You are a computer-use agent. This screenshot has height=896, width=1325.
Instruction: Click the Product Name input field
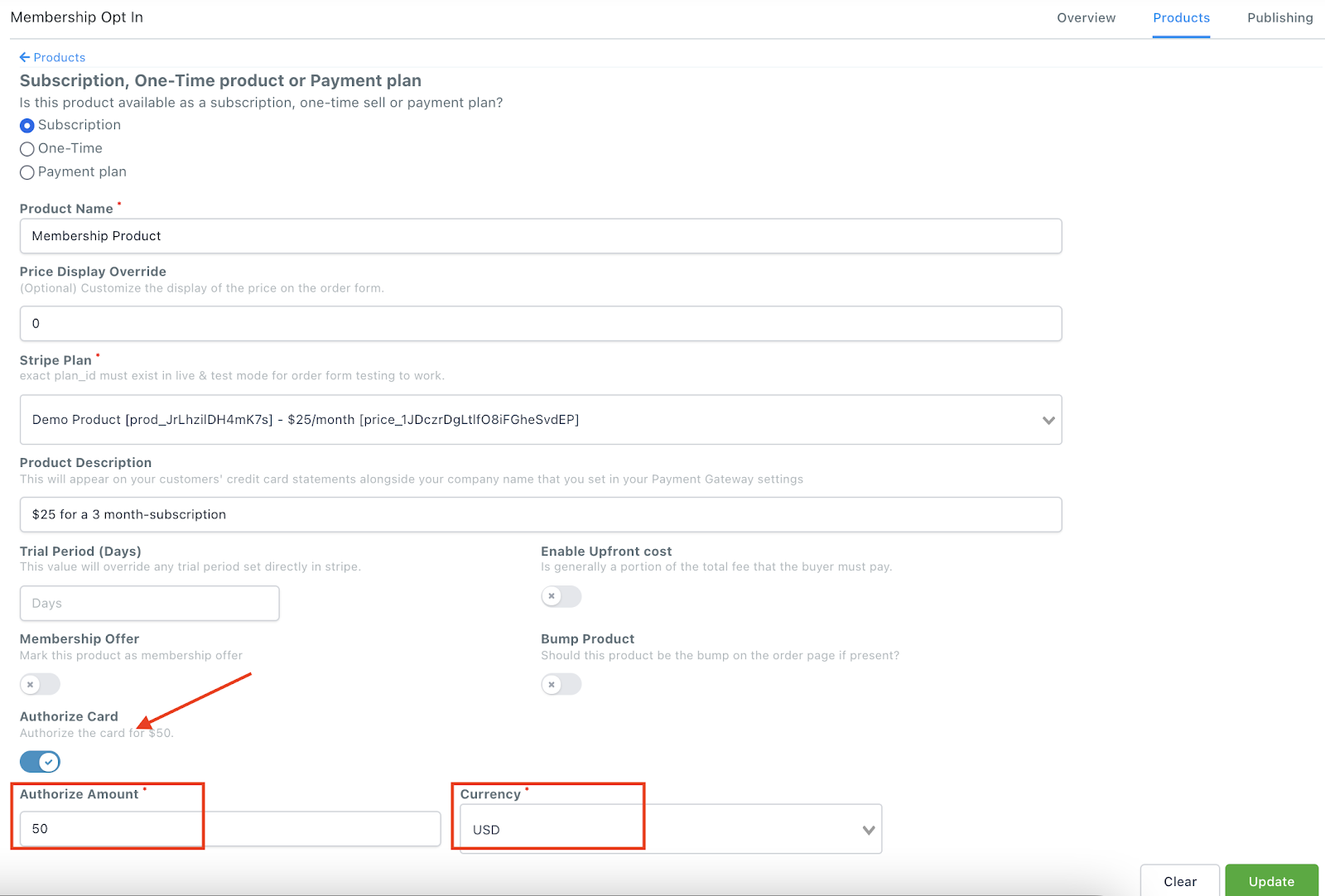pyautogui.click(x=541, y=236)
